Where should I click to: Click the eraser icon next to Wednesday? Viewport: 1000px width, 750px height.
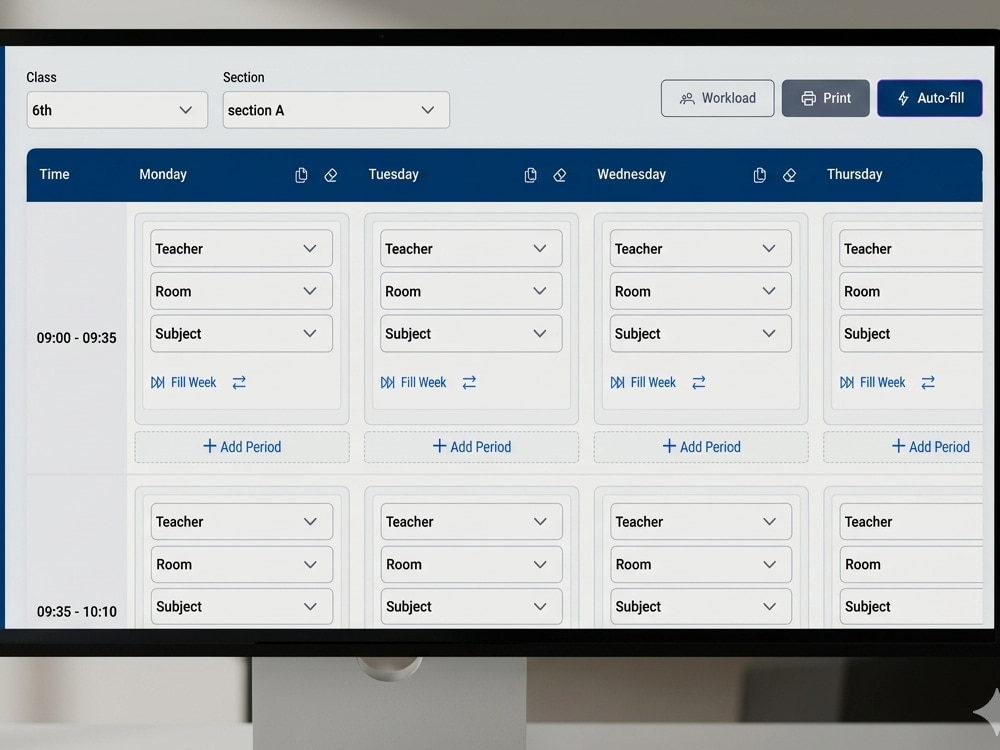[789, 175]
